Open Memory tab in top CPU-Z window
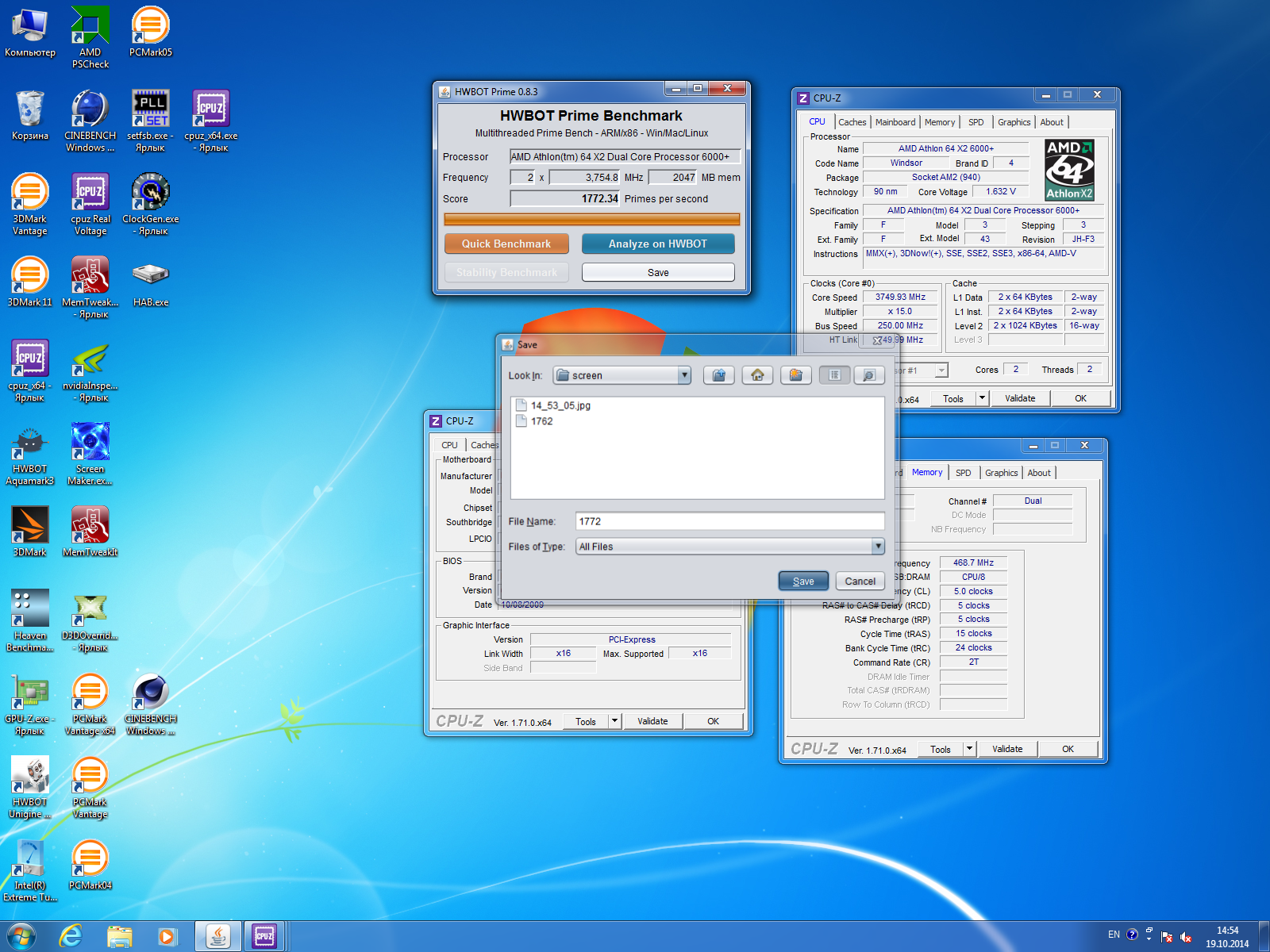 coord(940,122)
